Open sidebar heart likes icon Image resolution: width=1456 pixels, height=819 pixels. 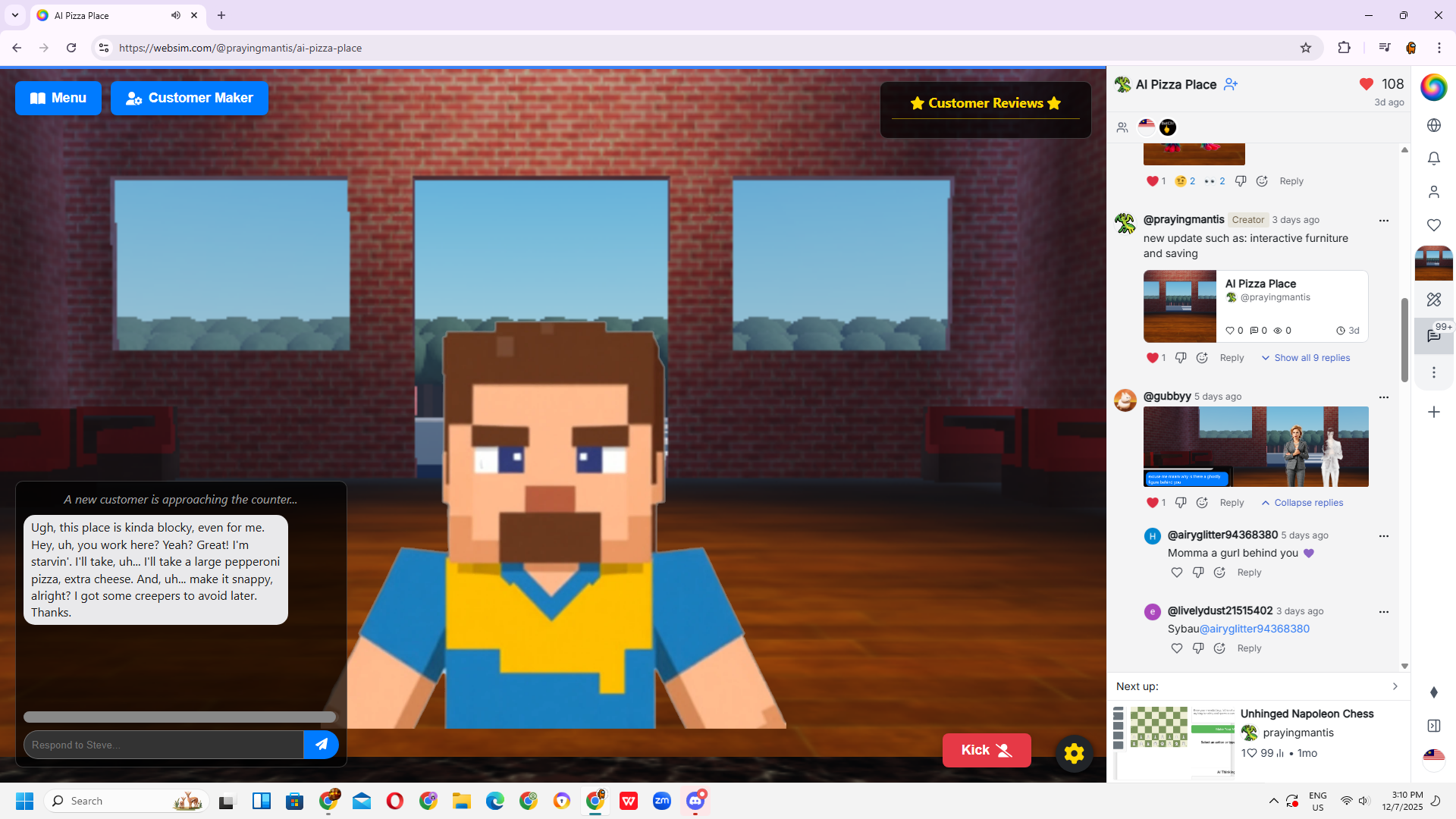tap(1433, 225)
